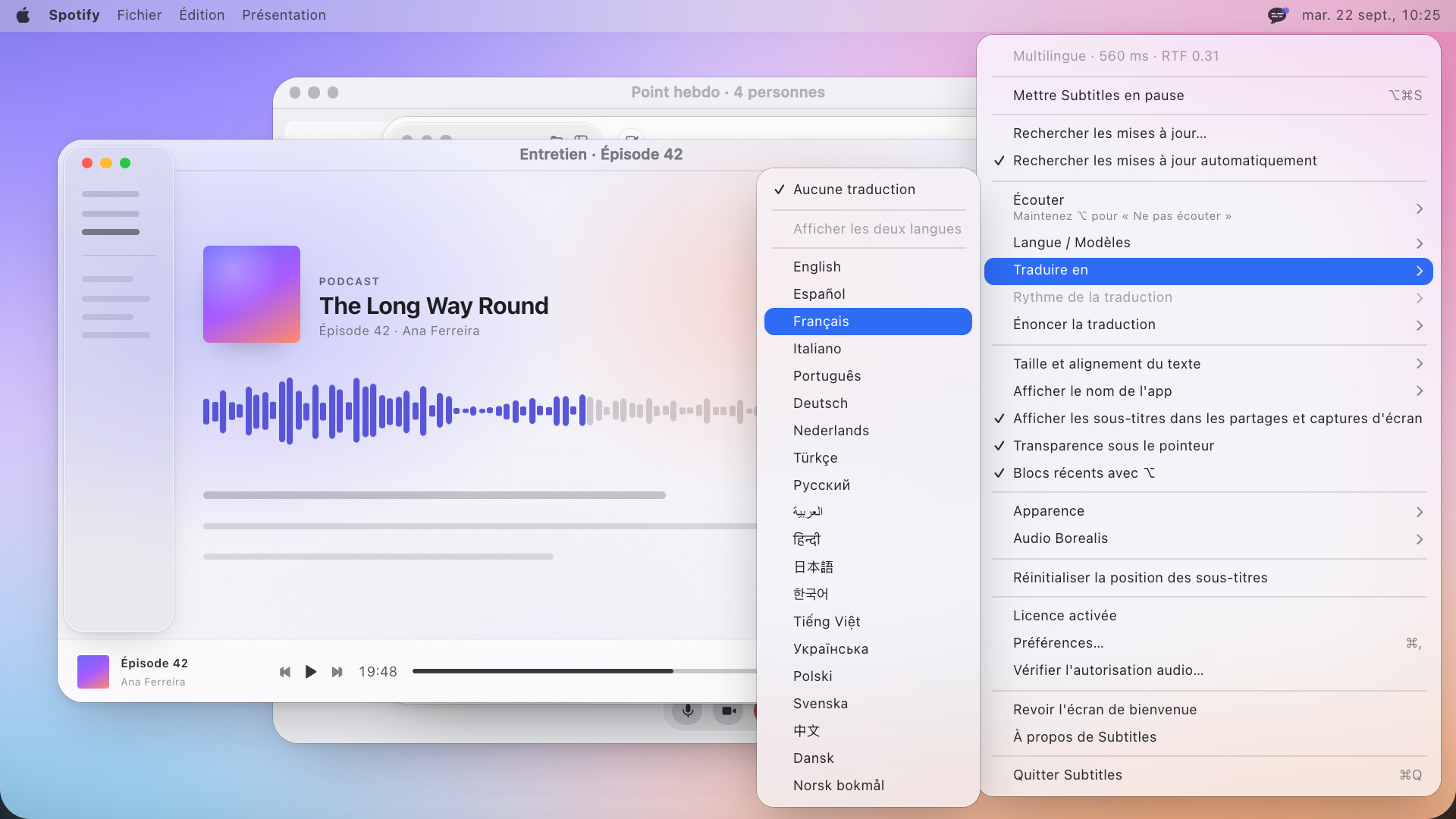Click the audio waveform of the episode
The height and width of the screenshot is (819, 1456).
tap(479, 411)
